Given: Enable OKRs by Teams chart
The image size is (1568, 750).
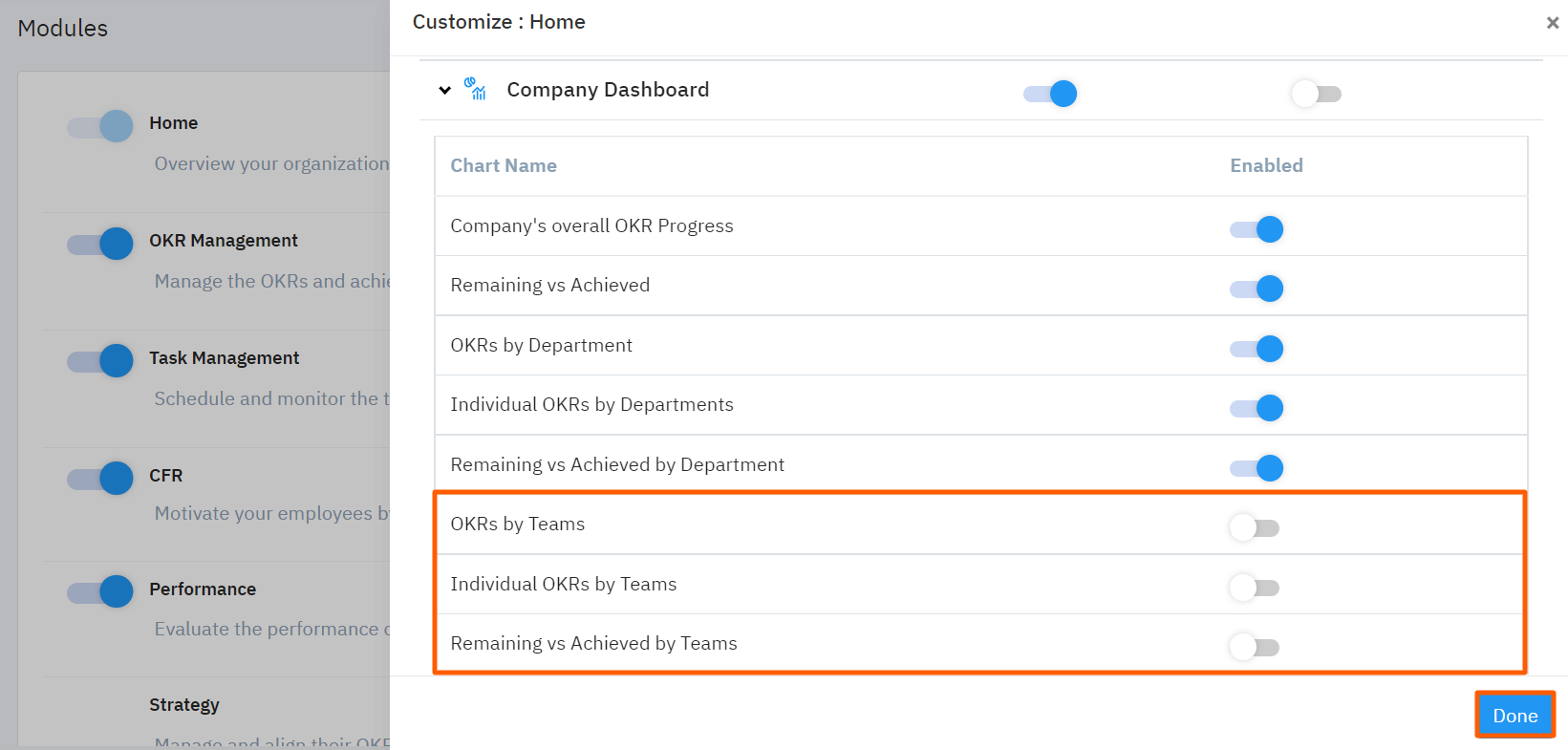Looking at the screenshot, I should tap(1255, 527).
